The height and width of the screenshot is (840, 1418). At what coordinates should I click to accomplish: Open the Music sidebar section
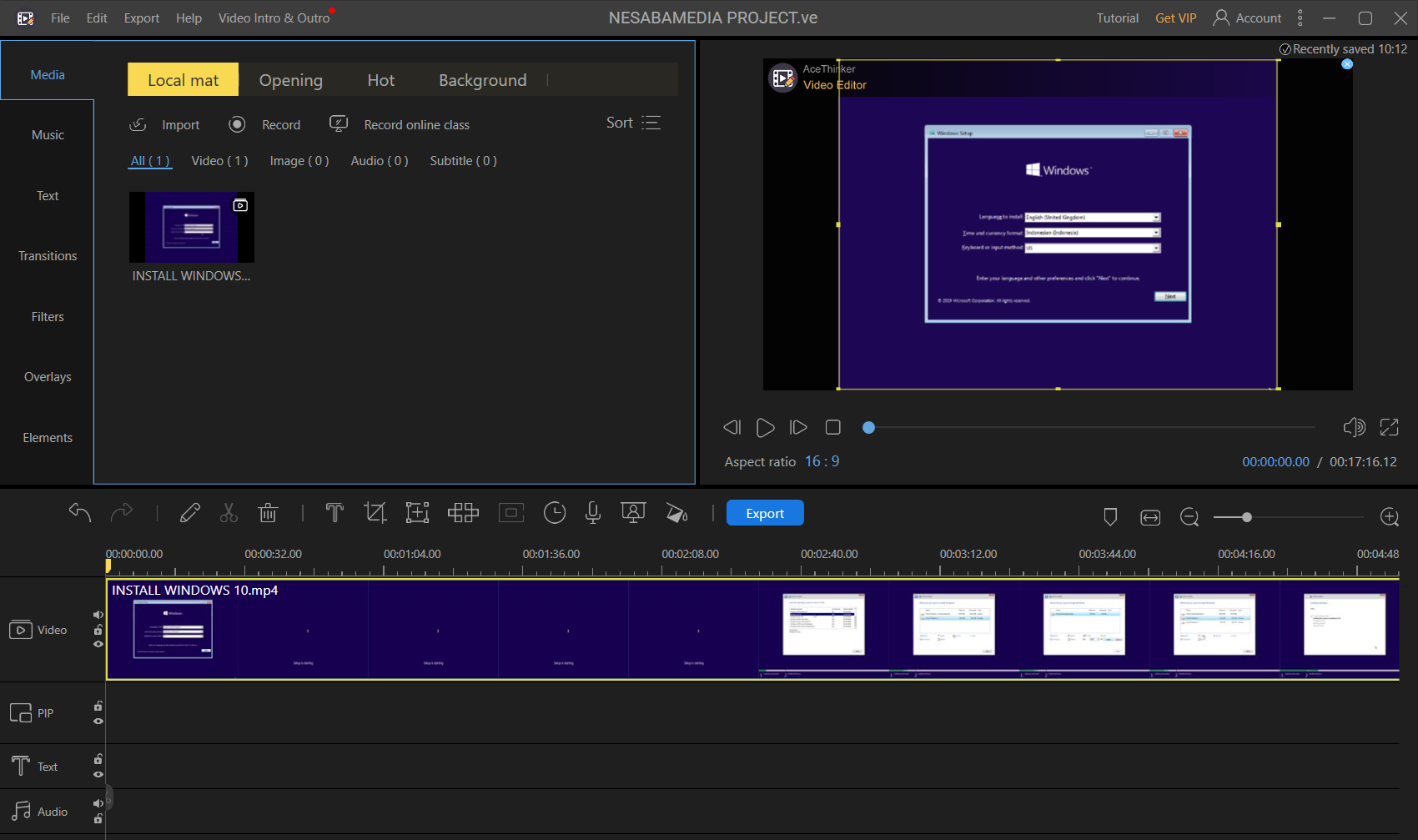click(48, 135)
